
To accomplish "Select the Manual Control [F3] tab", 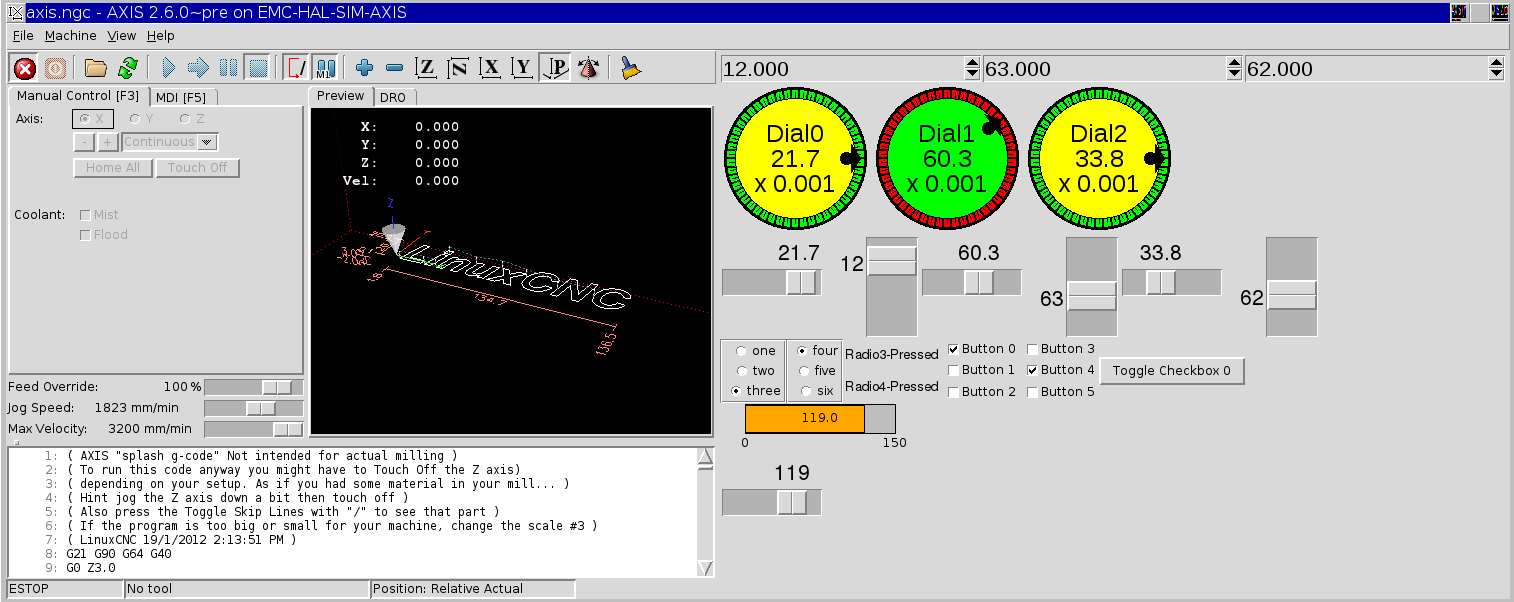I will coord(78,96).
